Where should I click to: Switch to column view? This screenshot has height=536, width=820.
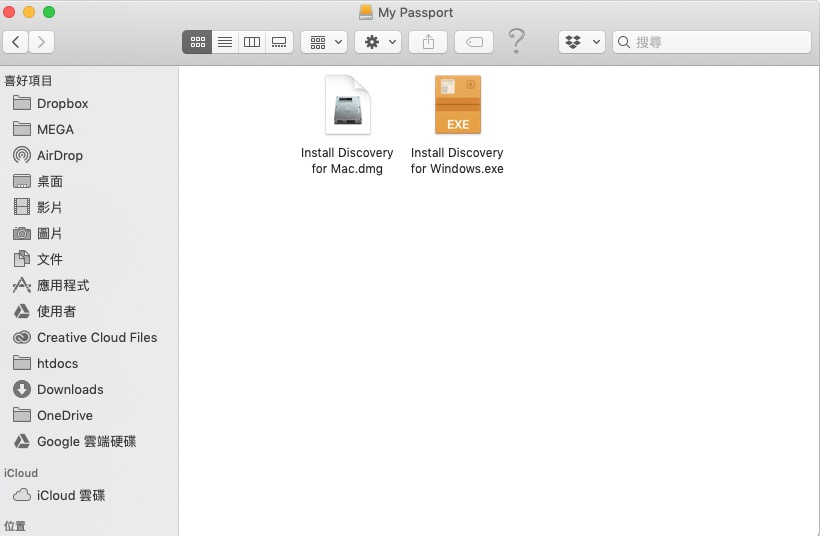pos(252,42)
